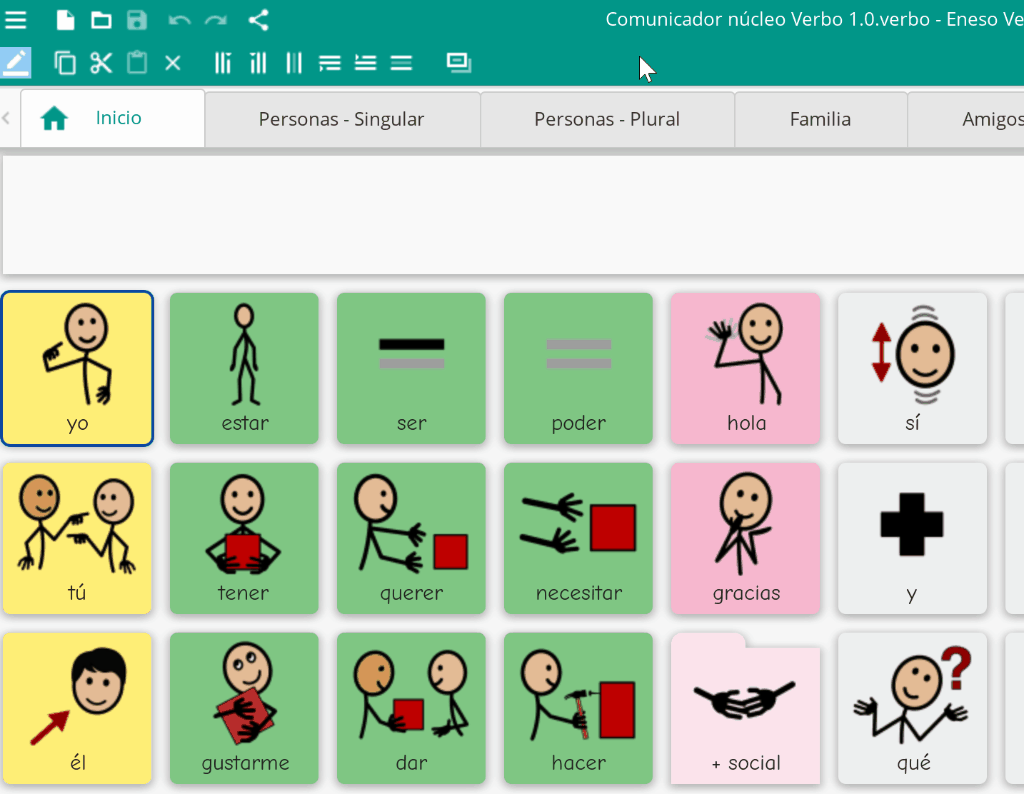Save the current board file
This screenshot has height=794, width=1024.
click(136, 20)
